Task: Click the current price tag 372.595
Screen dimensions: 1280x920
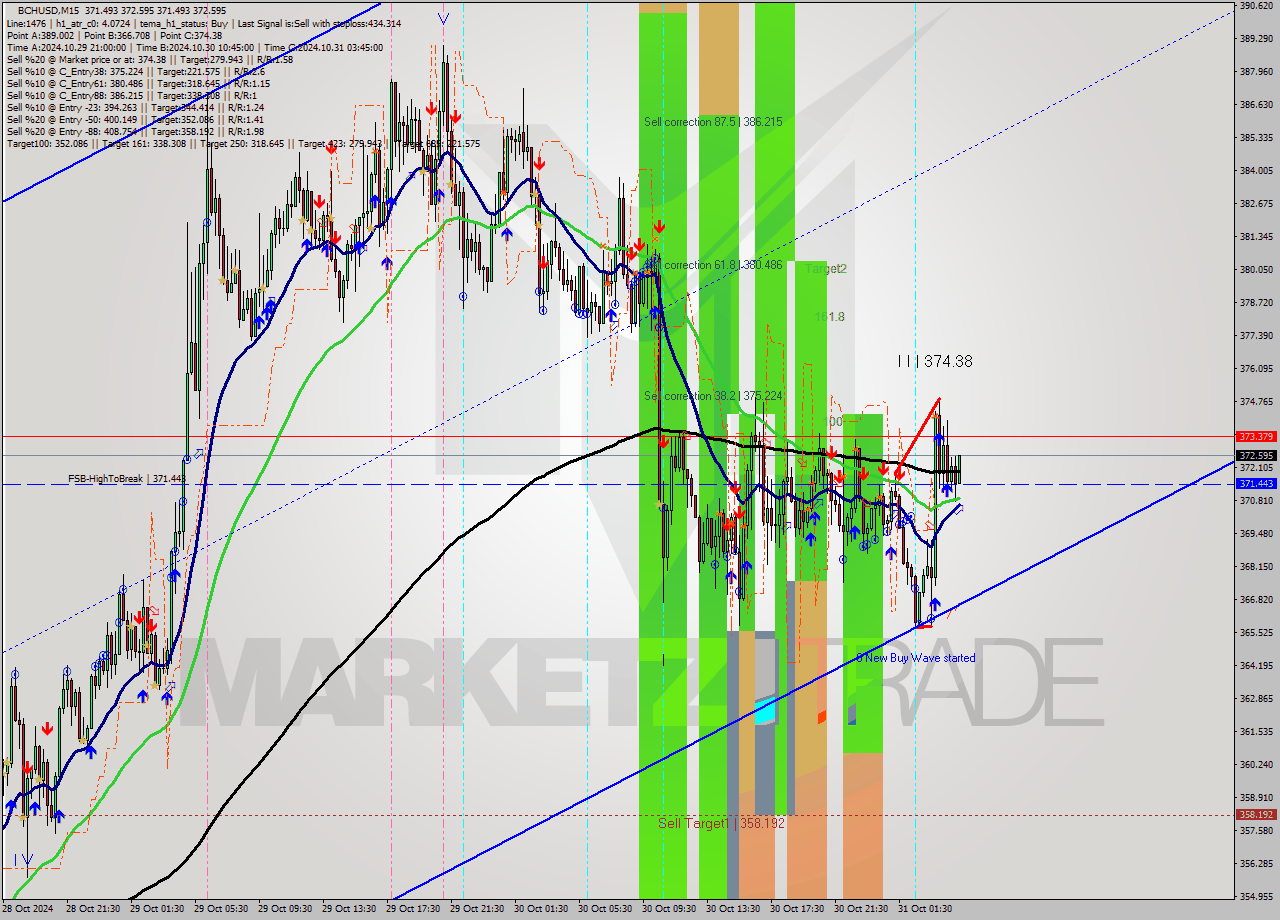Action: [1256, 456]
